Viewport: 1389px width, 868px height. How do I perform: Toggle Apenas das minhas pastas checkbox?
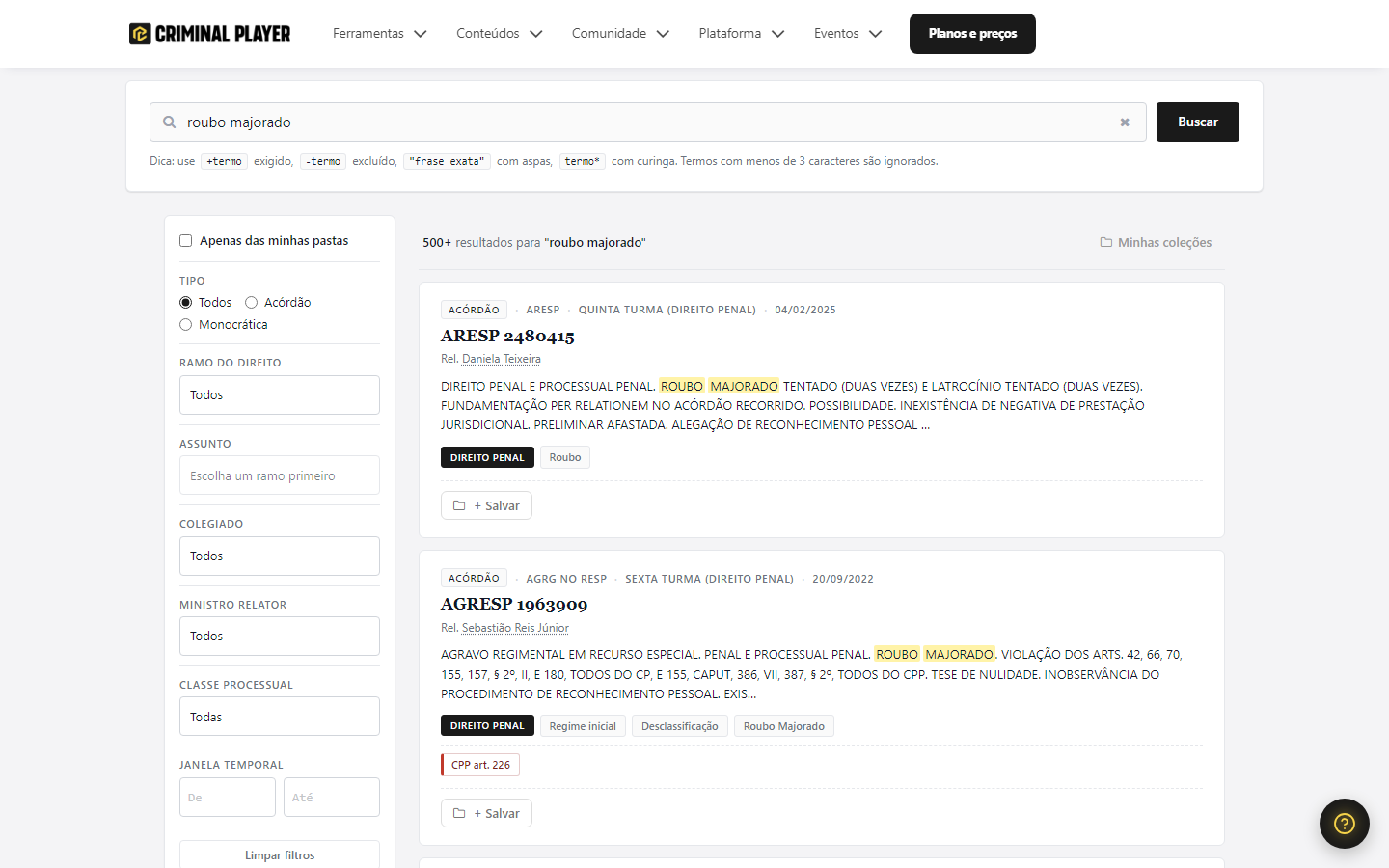(186, 241)
